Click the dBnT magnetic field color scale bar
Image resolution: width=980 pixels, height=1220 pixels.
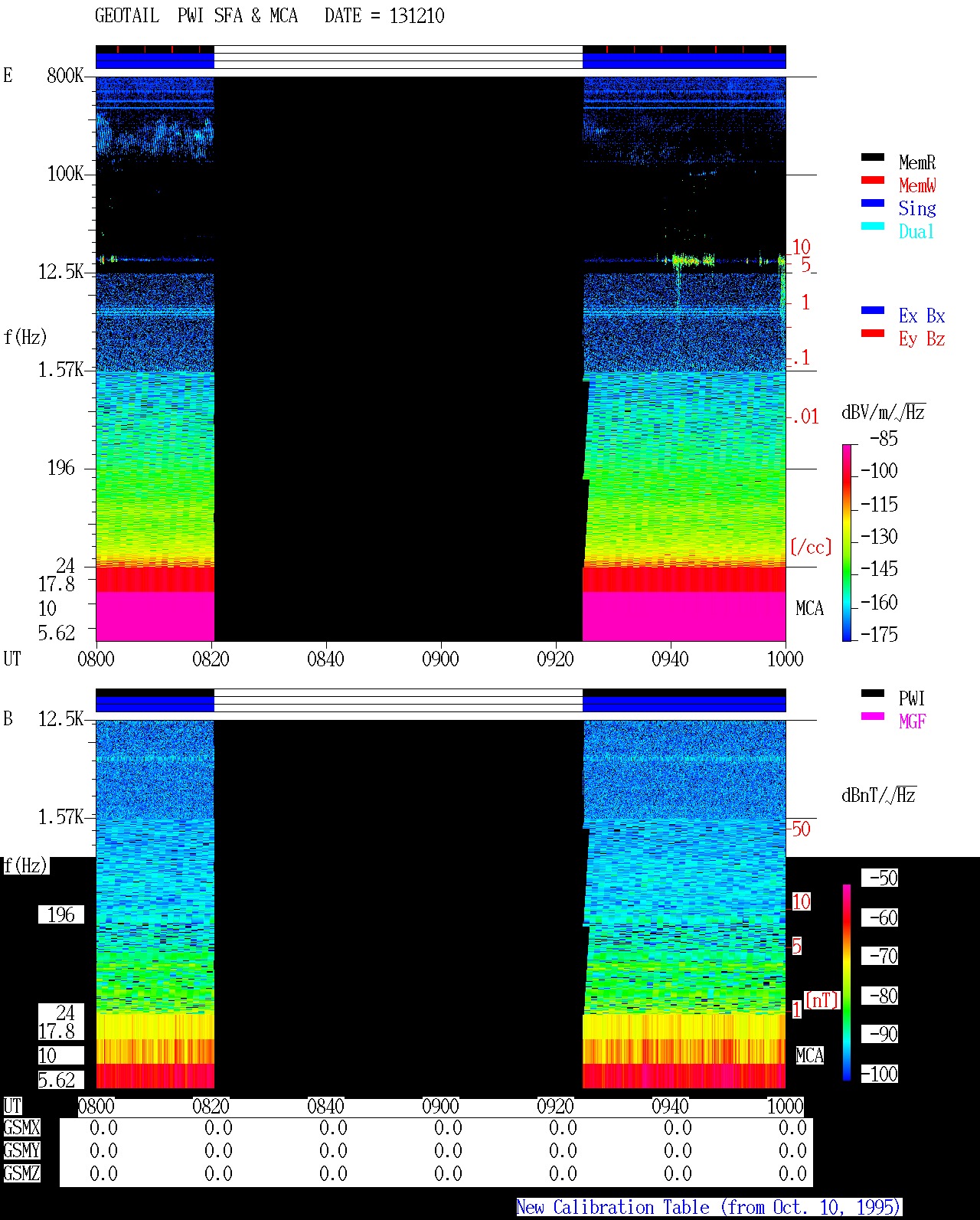pyautogui.click(x=847, y=983)
